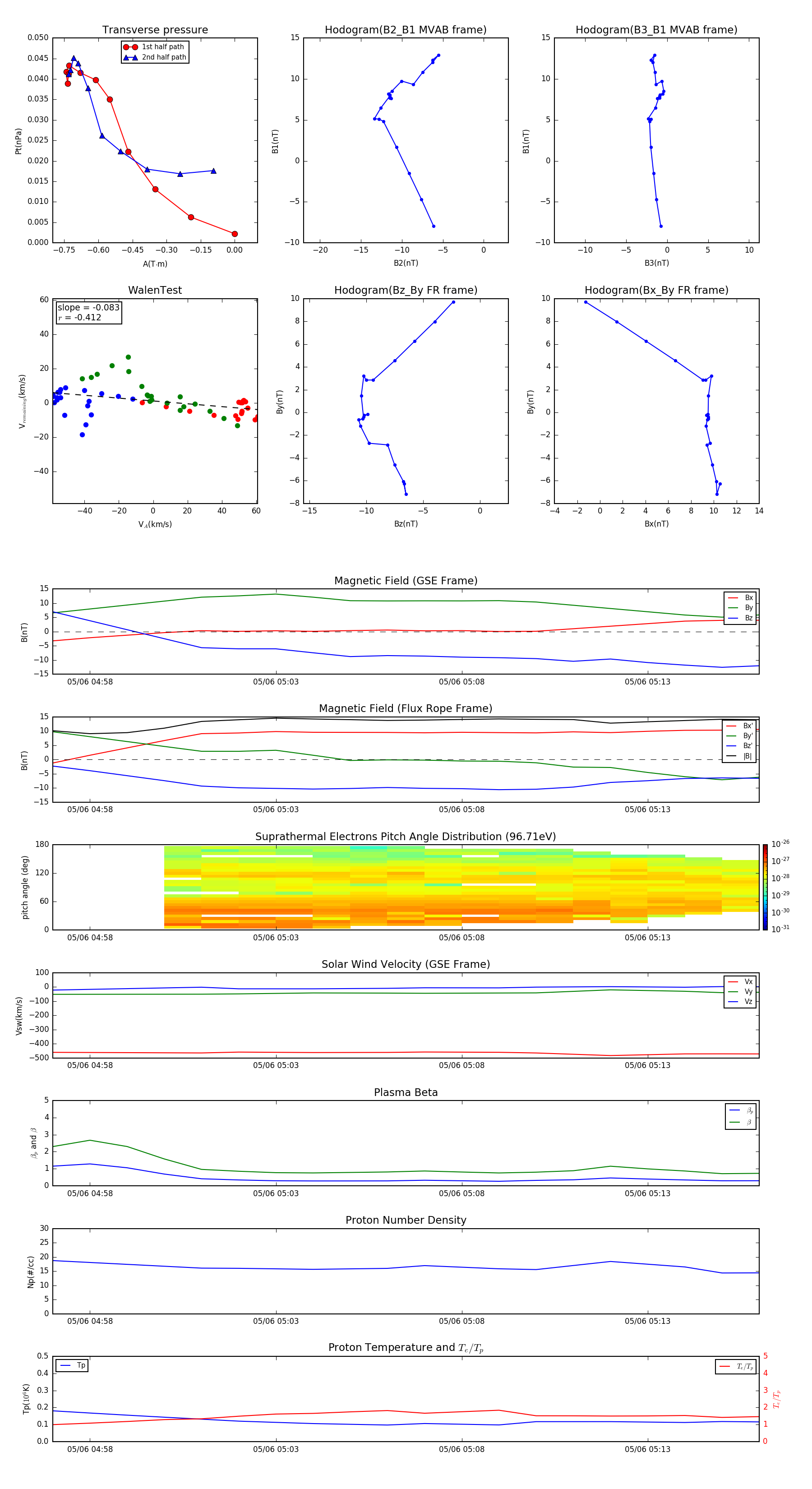
Task: Click the 'Proton Number Density' title
Action: pos(406,1221)
